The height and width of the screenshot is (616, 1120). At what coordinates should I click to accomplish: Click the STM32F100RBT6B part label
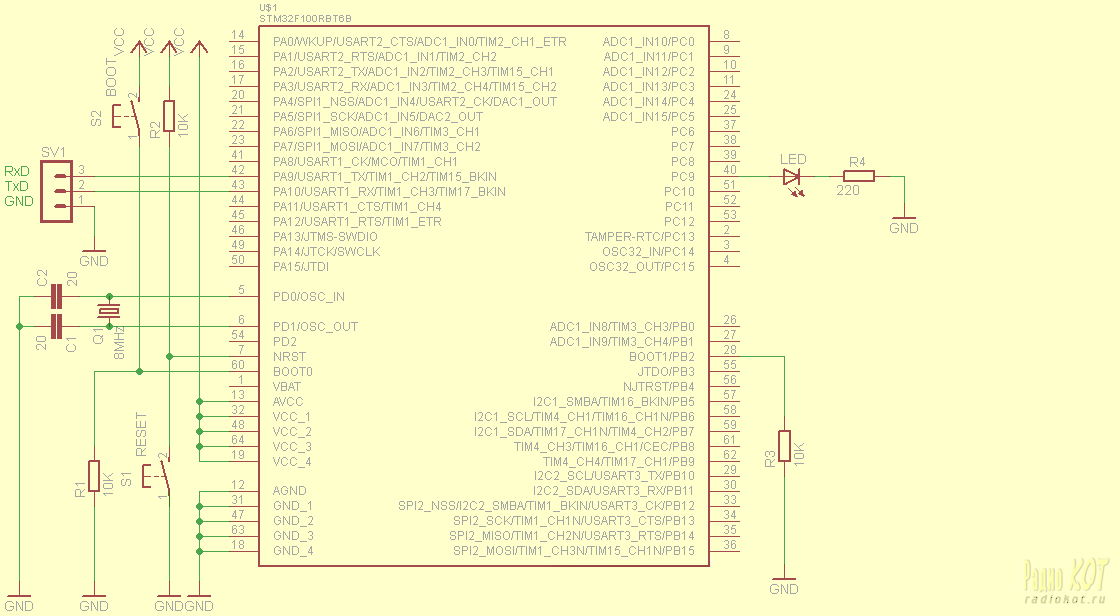(x=305, y=18)
